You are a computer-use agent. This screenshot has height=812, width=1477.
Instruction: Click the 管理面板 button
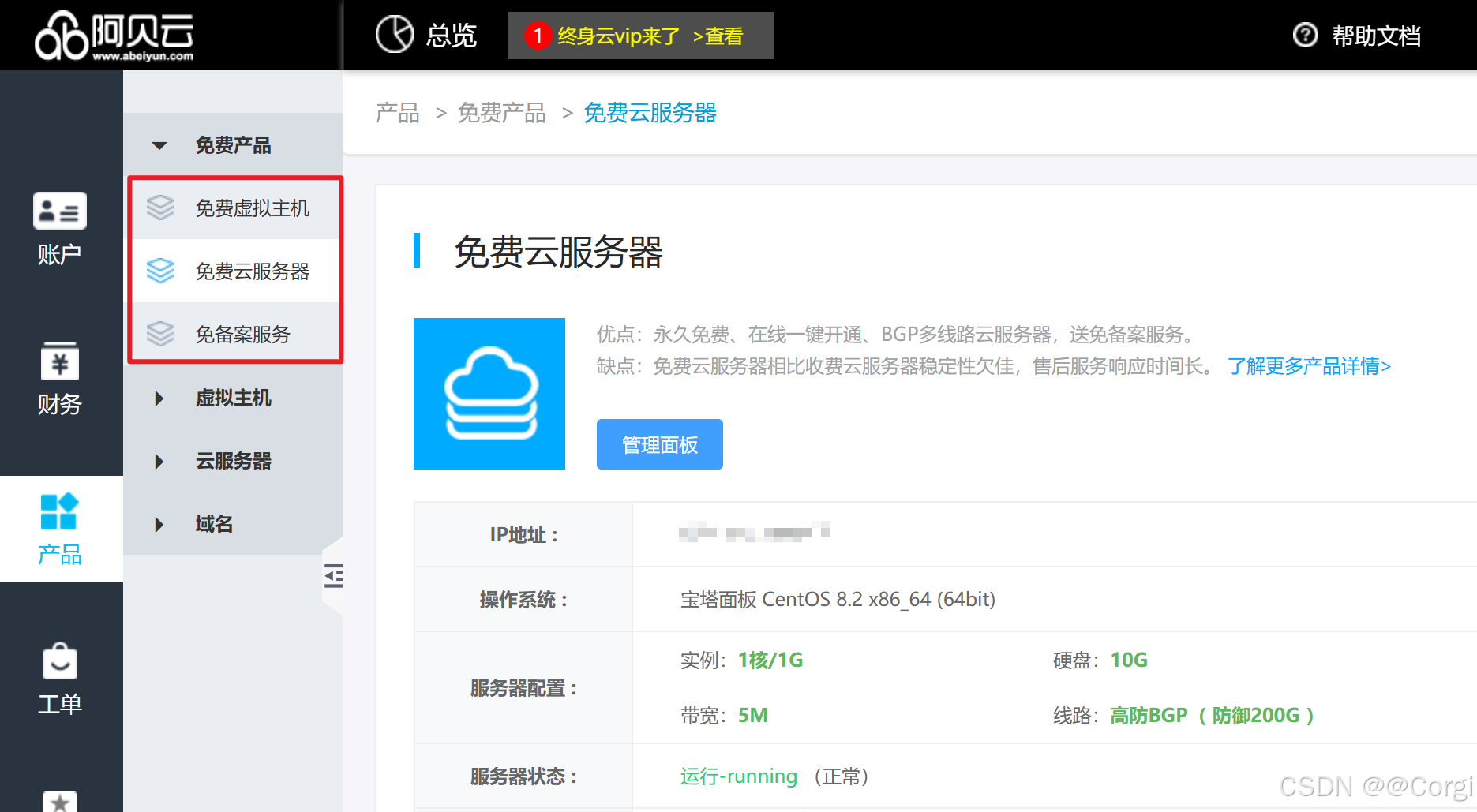[660, 444]
